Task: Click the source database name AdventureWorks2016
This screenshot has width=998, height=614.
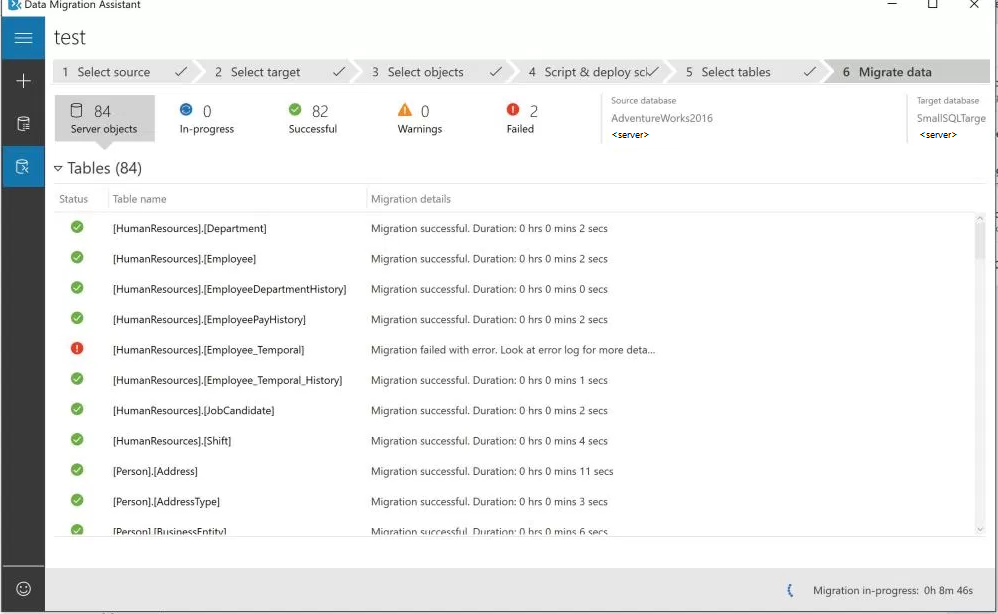Action: [662, 118]
